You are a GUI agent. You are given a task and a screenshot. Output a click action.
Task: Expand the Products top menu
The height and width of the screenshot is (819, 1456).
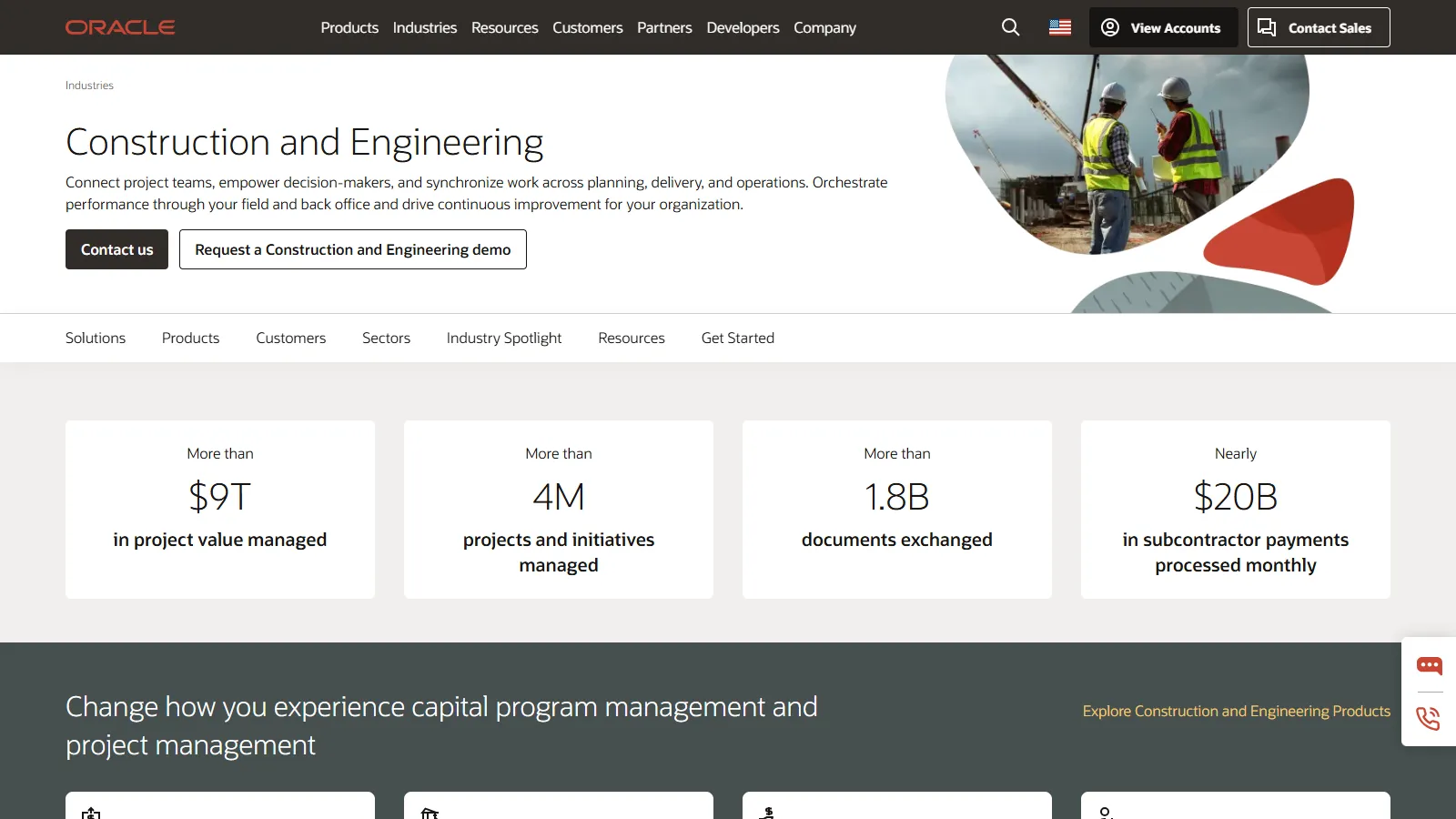click(349, 27)
